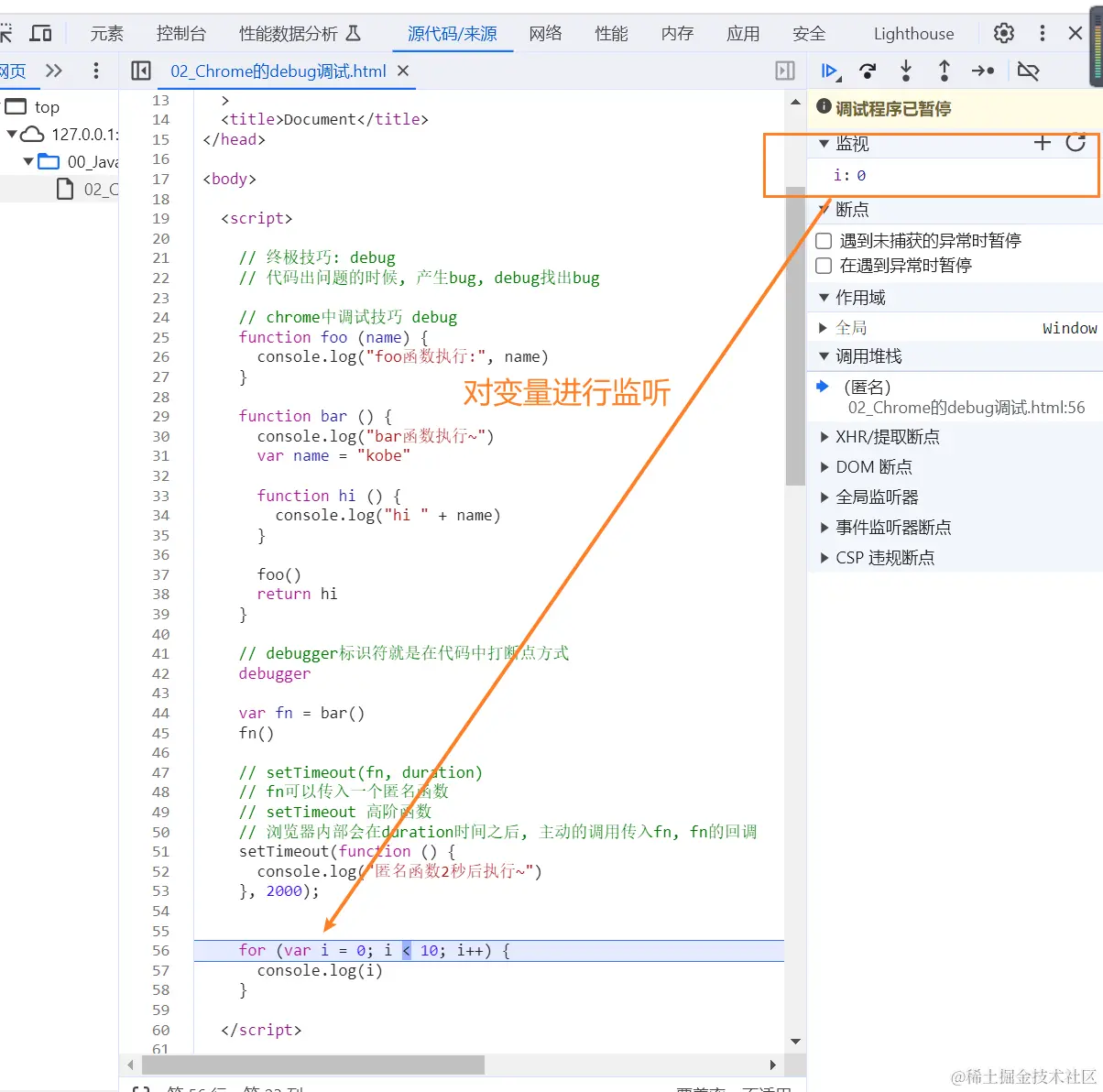Click line number 26 gutter
The width and height of the screenshot is (1103, 1092).
click(161, 356)
